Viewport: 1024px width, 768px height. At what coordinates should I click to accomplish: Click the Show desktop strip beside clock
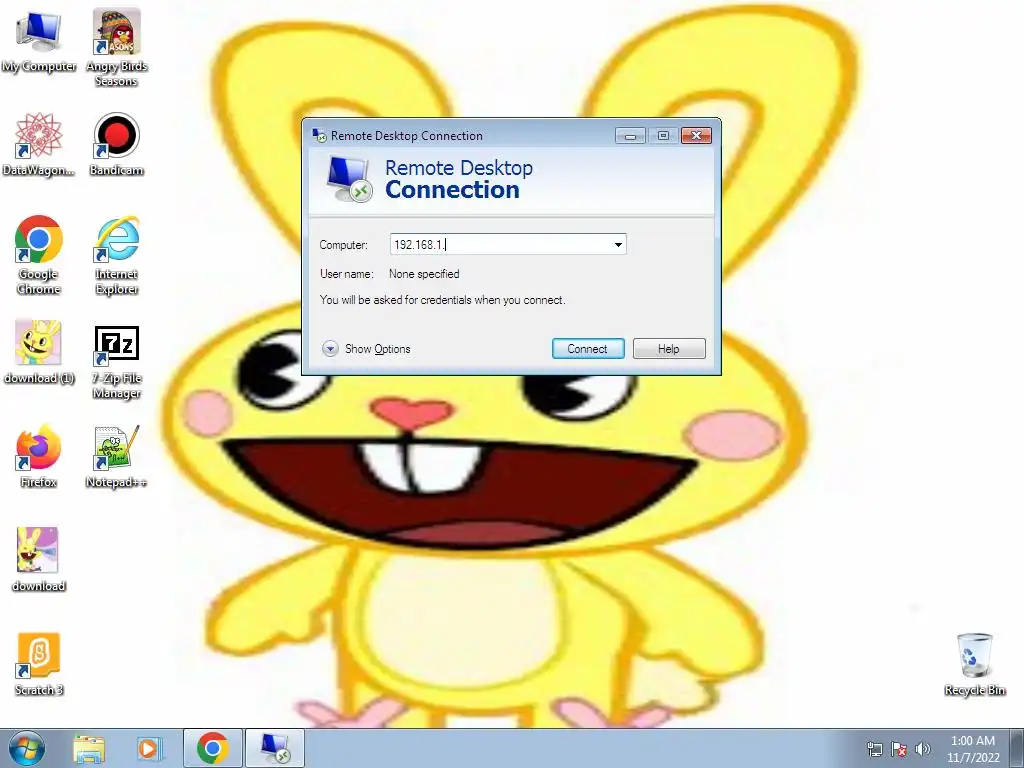tap(1017, 748)
